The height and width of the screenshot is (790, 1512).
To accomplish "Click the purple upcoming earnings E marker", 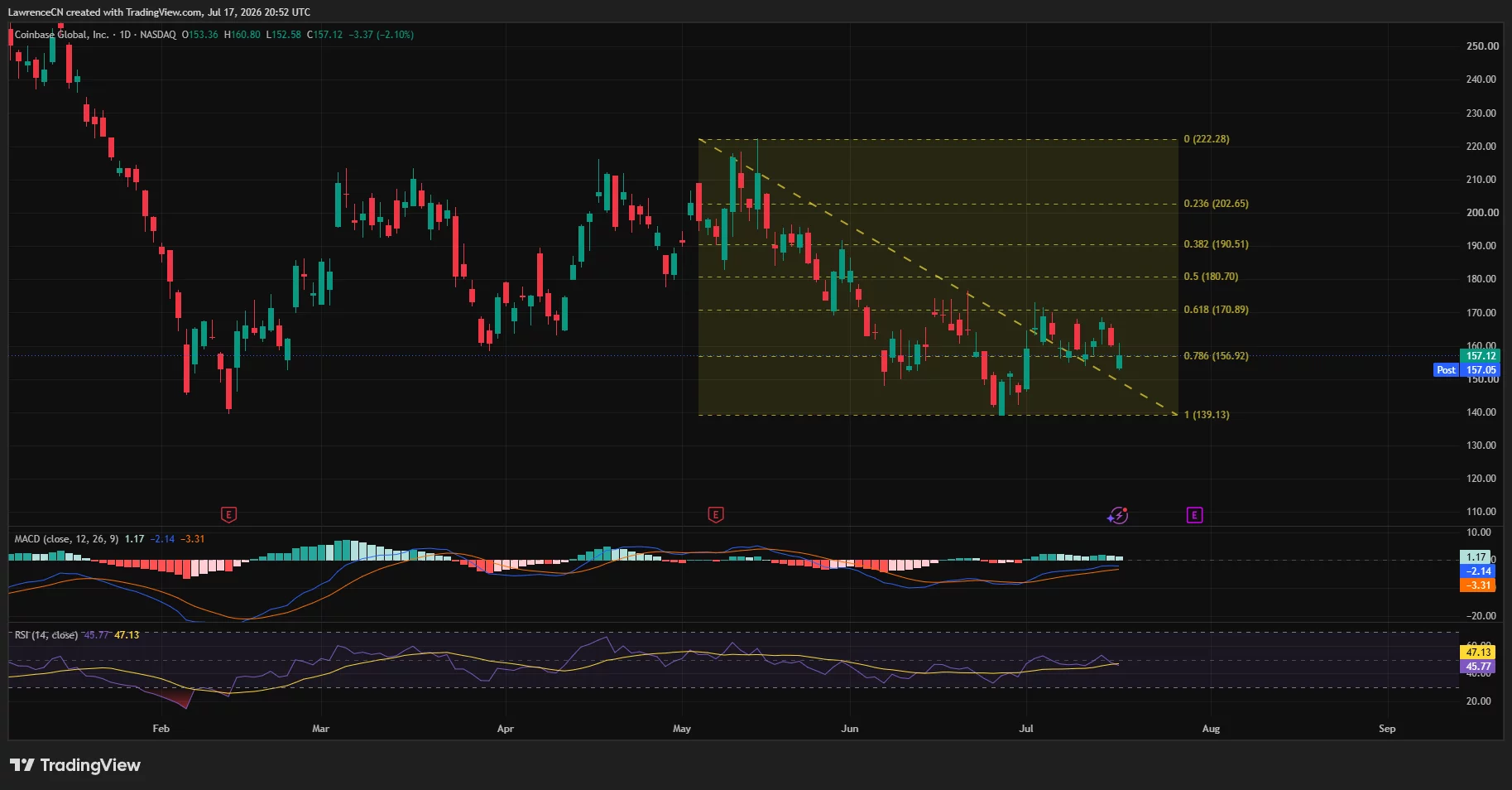I will (1194, 515).
